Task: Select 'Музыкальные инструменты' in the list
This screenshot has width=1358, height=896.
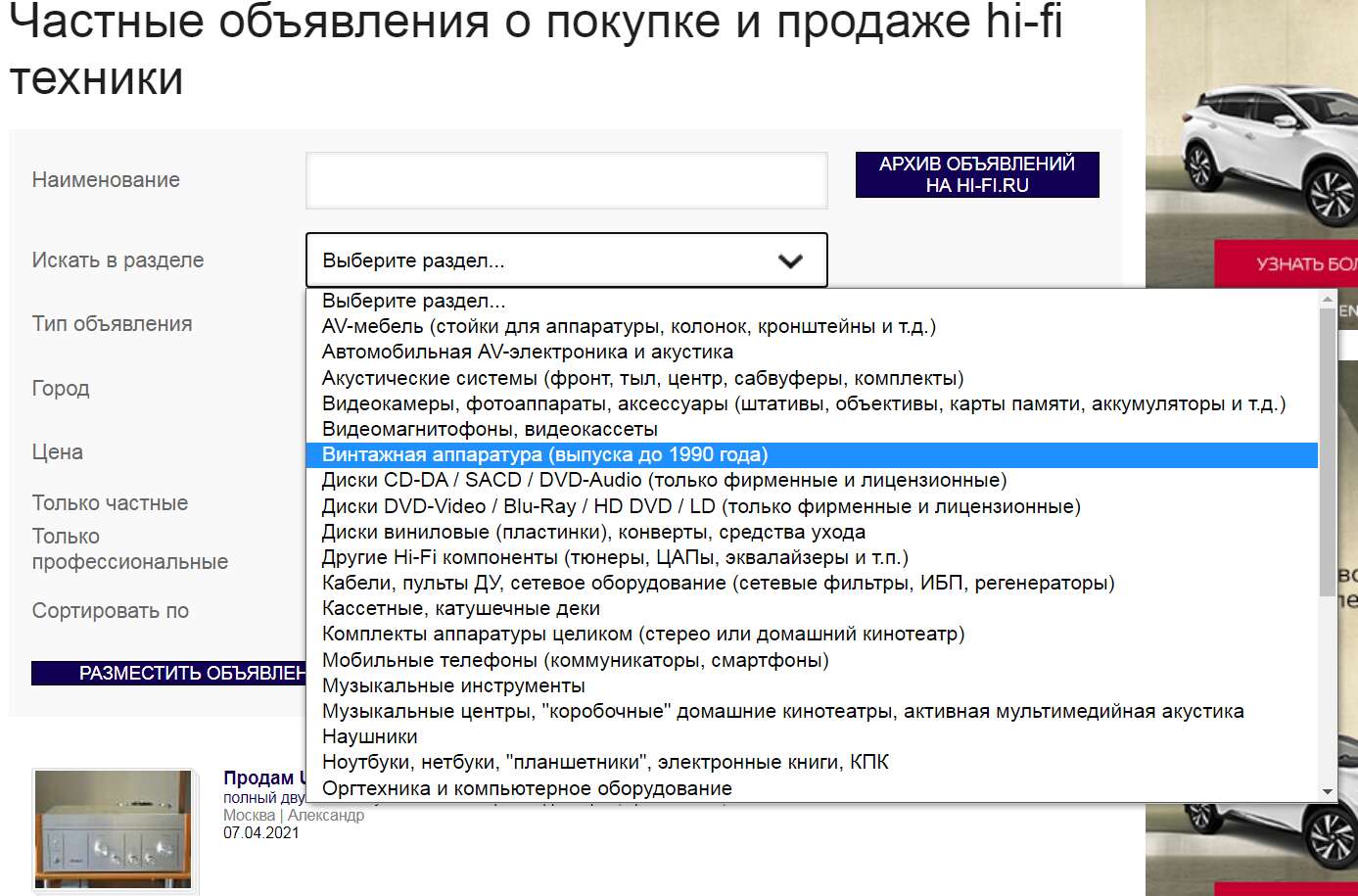Action: click(x=453, y=685)
